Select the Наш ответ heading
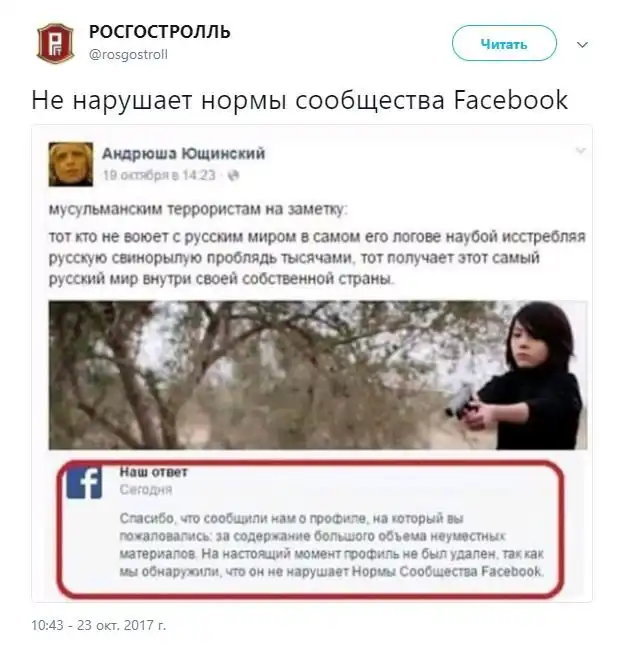 click(x=153, y=472)
